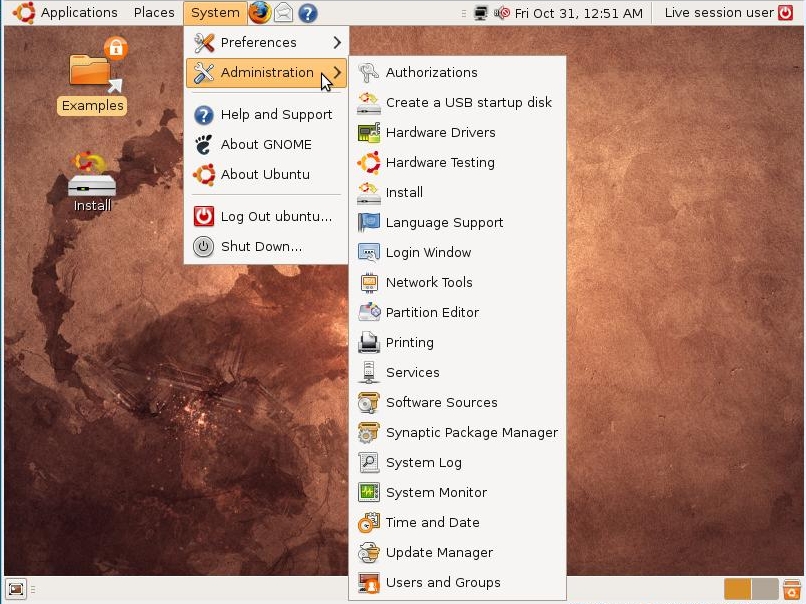The height and width of the screenshot is (604, 806).
Task: Launch Install from Administration menu
Action: pyautogui.click(x=457, y=192)
